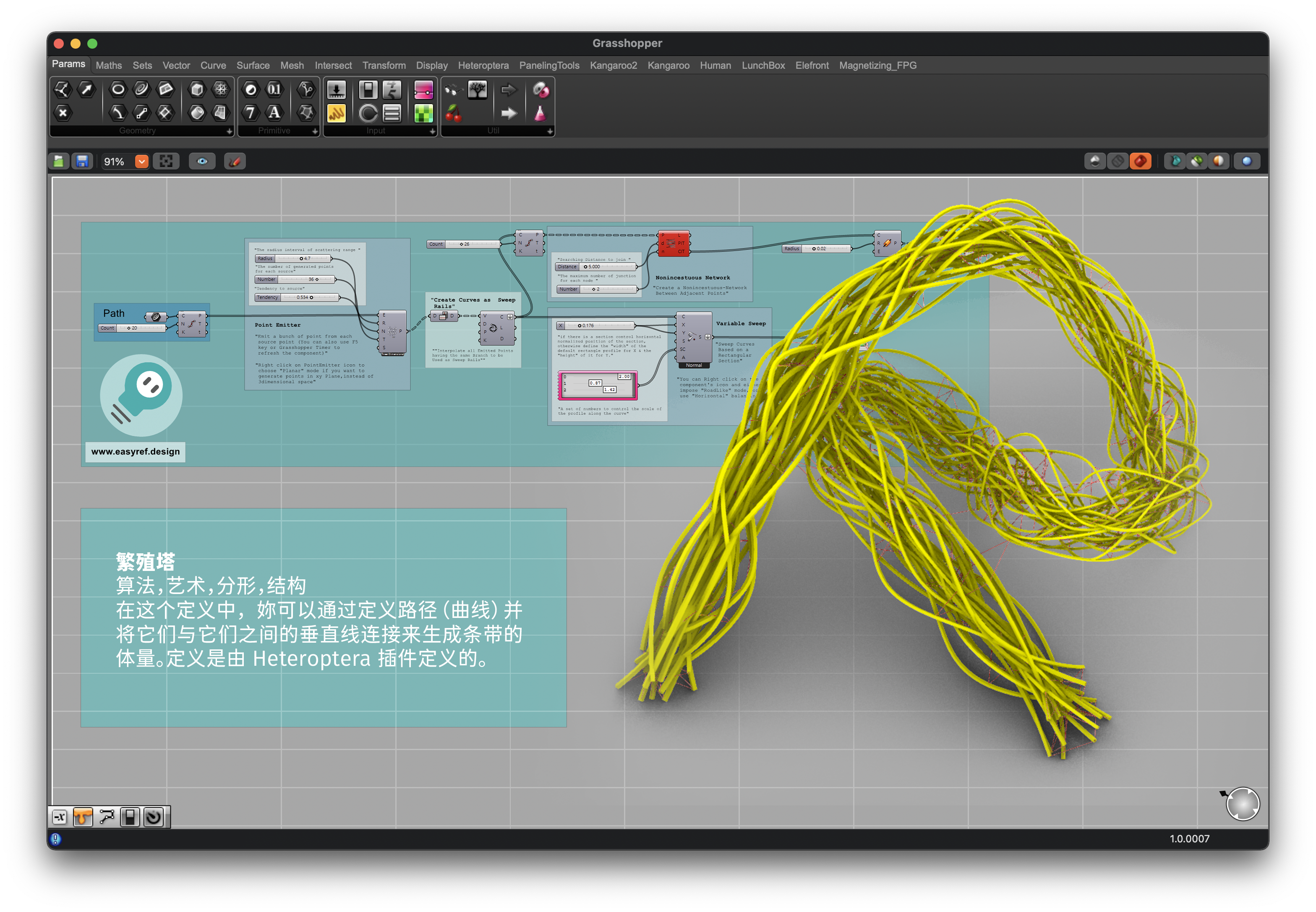Open file with green folder icon
The height and width of the screenshot is (912, 1316).
(59, 162)
